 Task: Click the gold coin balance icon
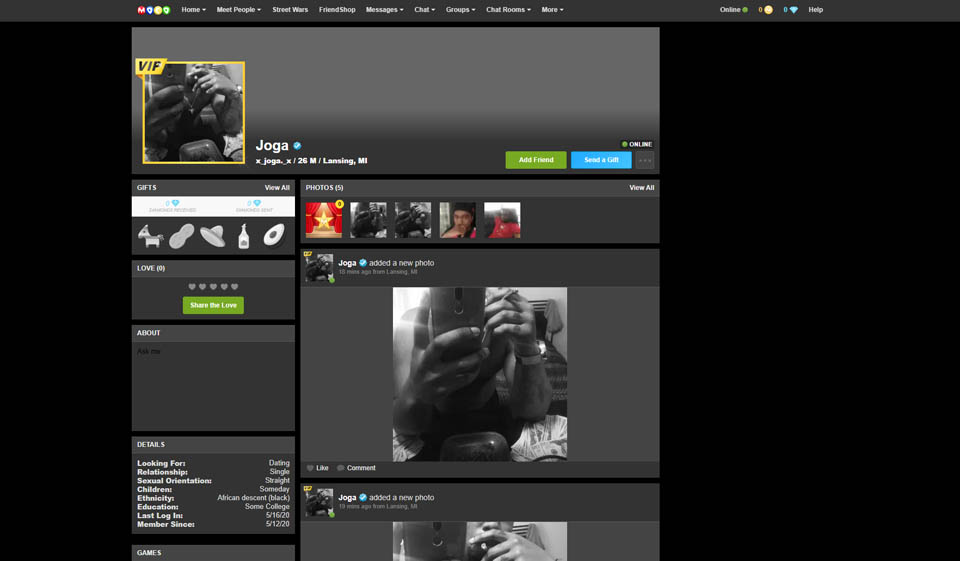pos(768,10)
